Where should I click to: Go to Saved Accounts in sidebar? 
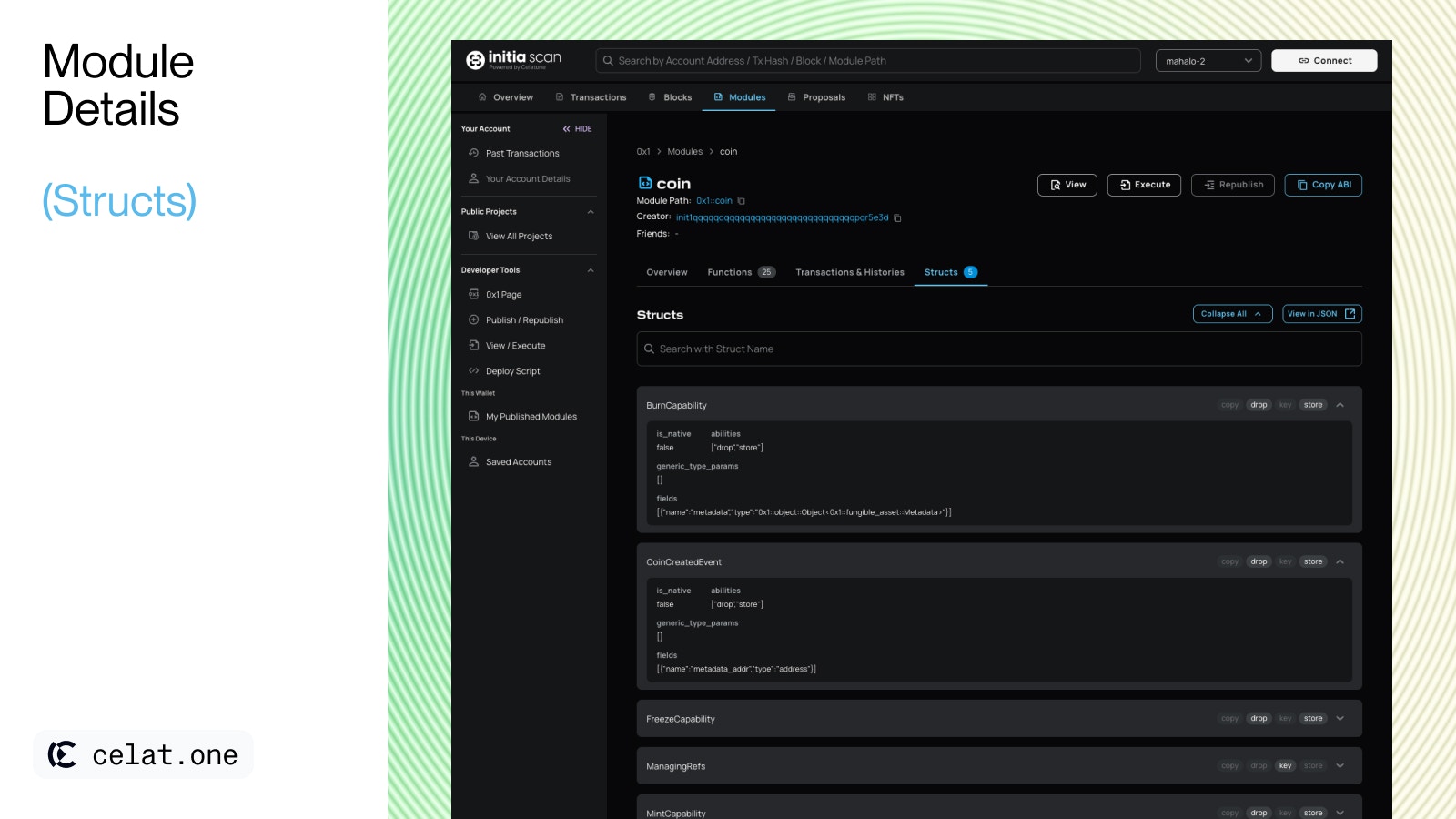pos(518,462)
